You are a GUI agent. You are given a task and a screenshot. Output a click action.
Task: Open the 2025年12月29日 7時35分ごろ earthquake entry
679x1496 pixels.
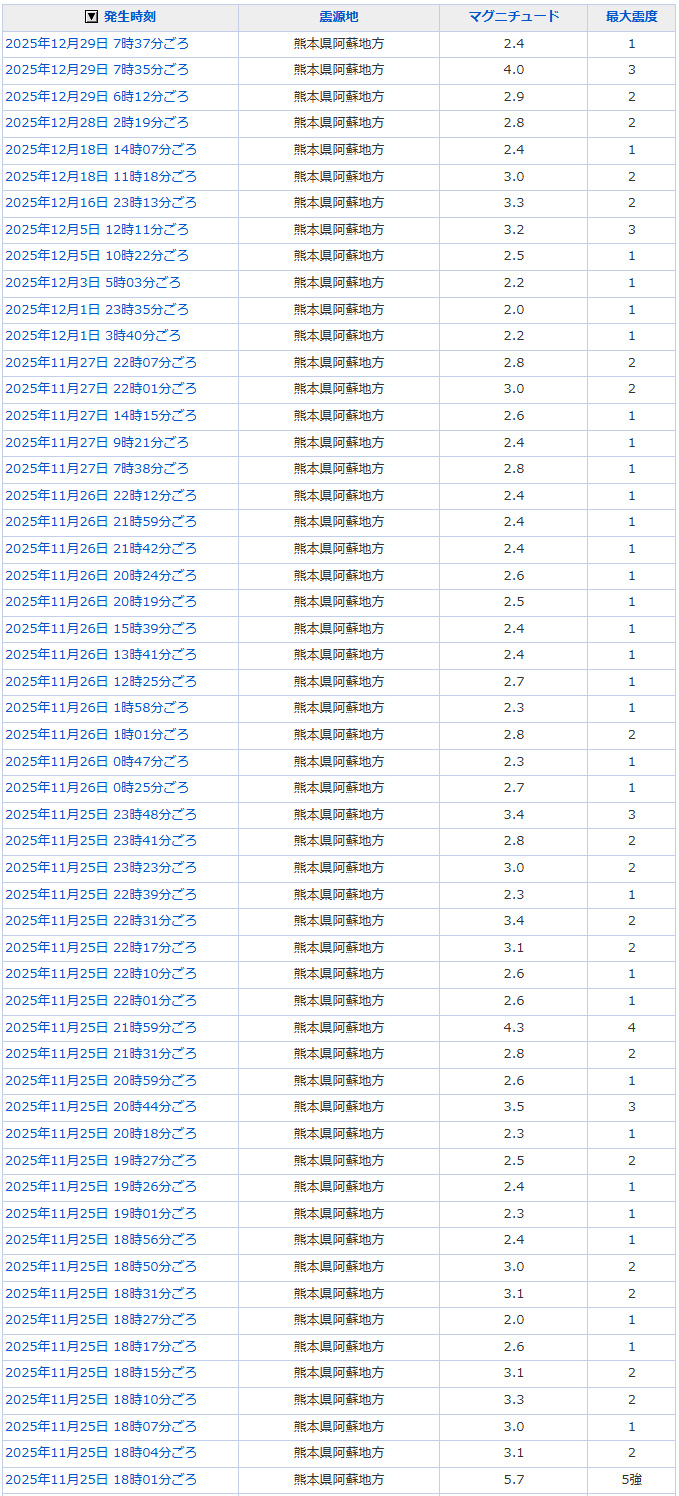[96, 70]
